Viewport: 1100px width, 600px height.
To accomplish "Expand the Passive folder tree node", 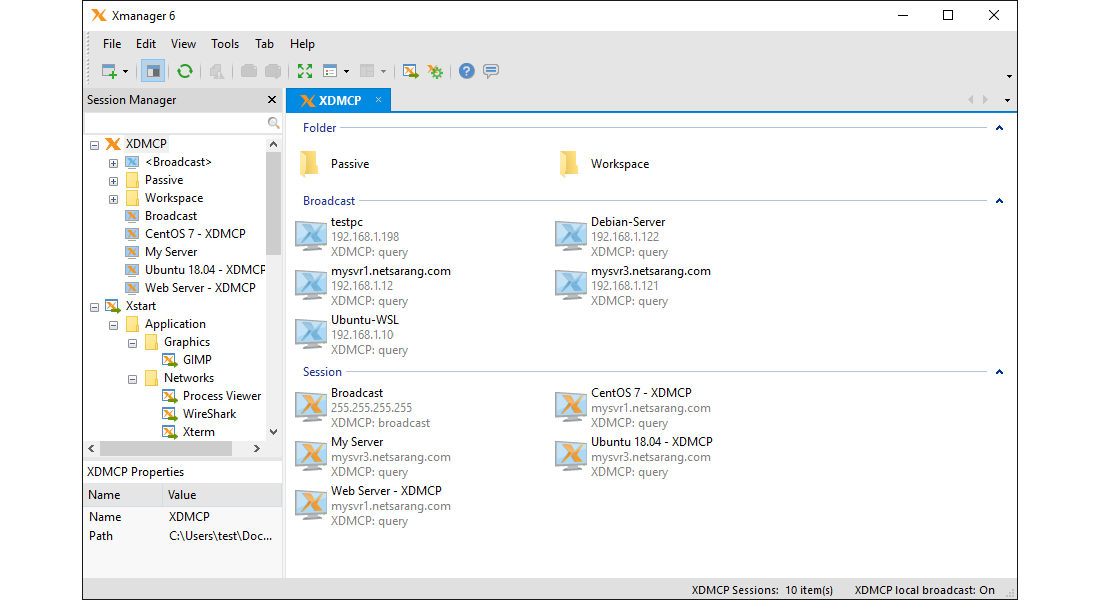I will tap(113, 181).
